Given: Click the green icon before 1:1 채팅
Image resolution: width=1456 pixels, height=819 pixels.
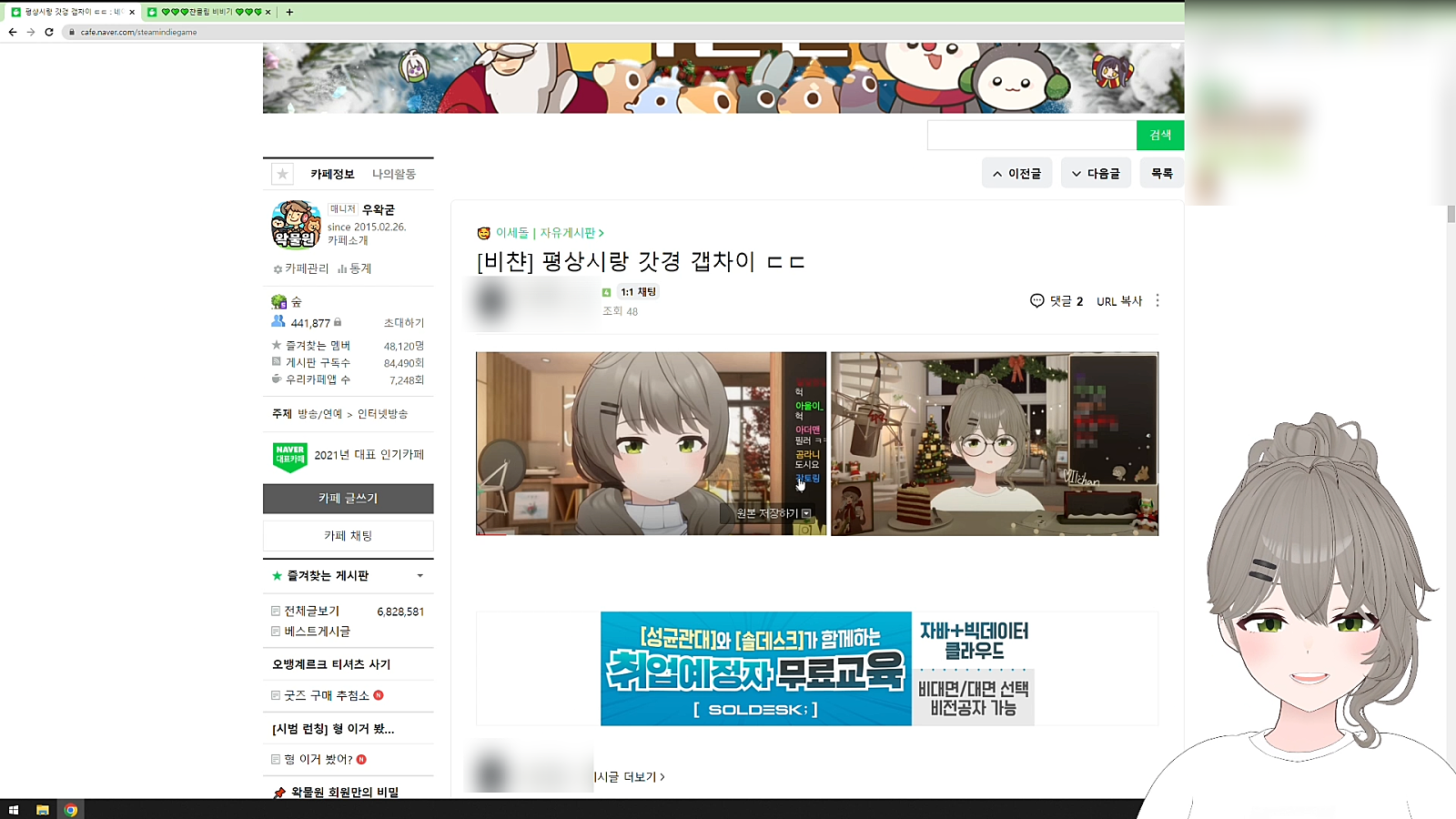Looking at the screenshot, I should 607,292.
